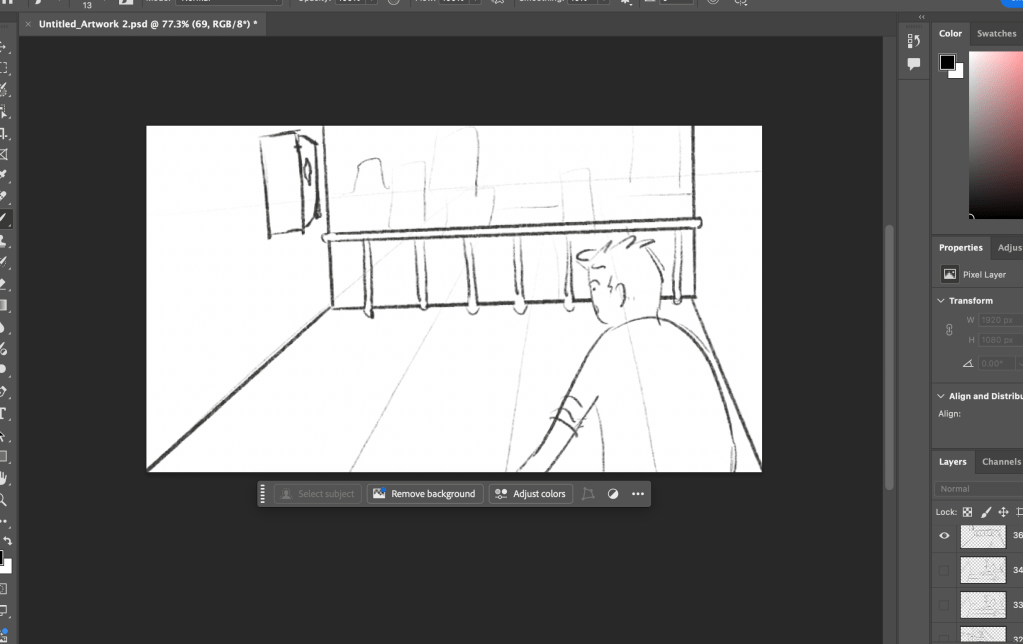This screenshot has height=644, width=1023.
Task: Open the History panel icon
Action: 913,41
